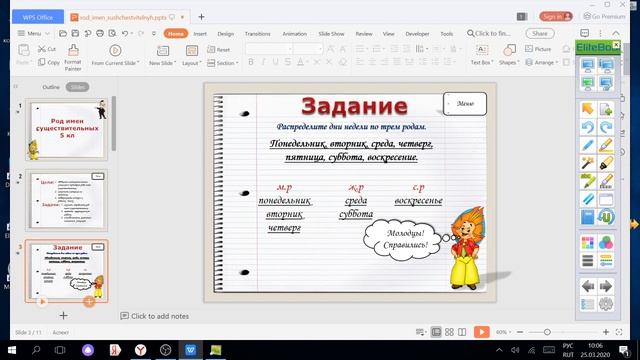Image resolution: width=640 pixels, height=360 pixels.
Task: Click the zoom in plus button
Action: click(606, 332)
